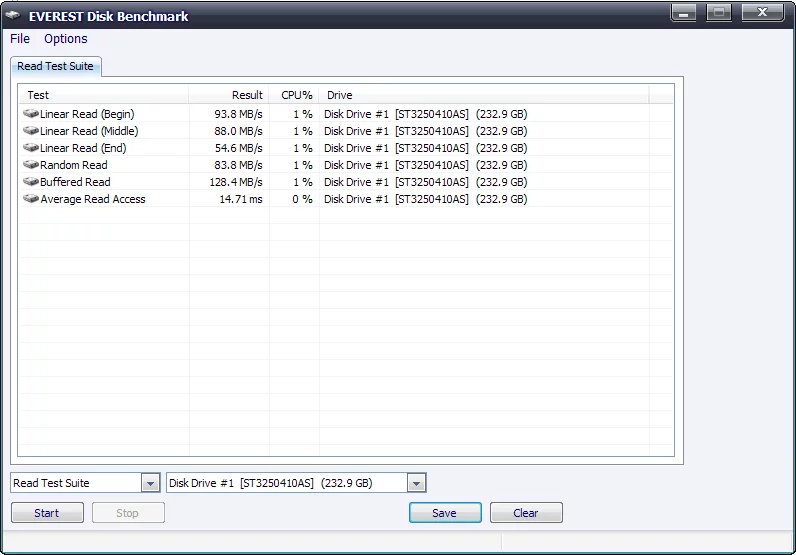Image resolution: width=796 pixels, height=555 pixels.
Task: Click the Drive column header
Action: [484, 95]
